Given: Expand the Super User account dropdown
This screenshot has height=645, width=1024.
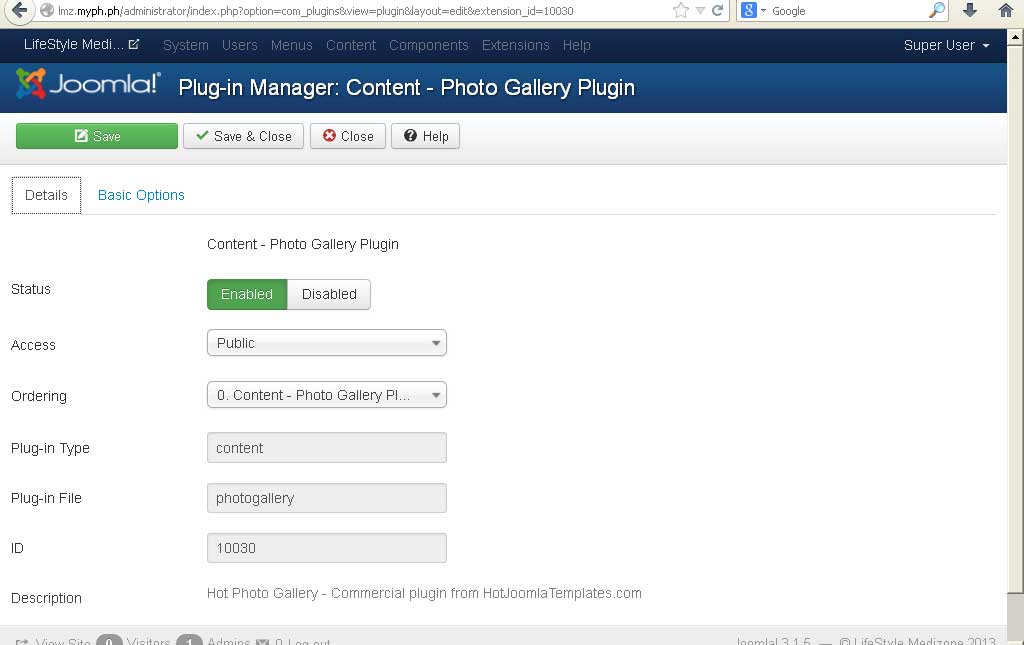Looking at the screenshot, I should [x=946, y=45].
